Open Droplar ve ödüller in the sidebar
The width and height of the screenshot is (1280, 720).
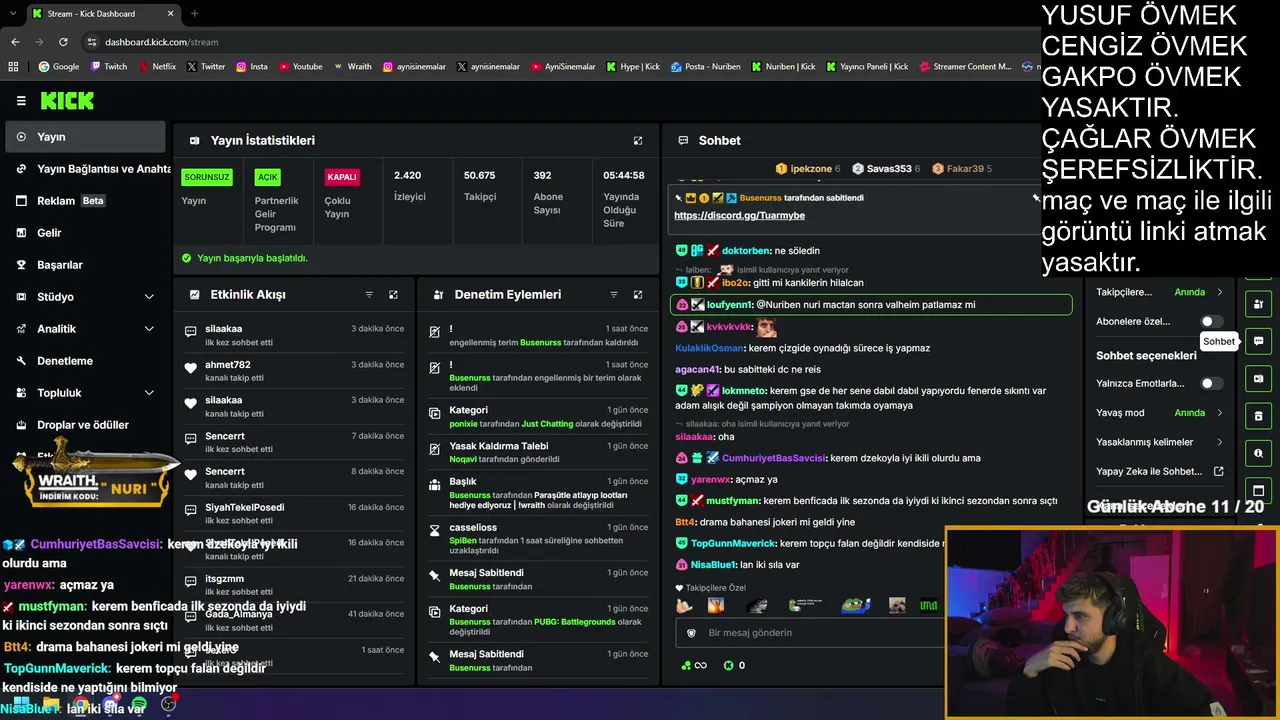[x=86, y=425]
